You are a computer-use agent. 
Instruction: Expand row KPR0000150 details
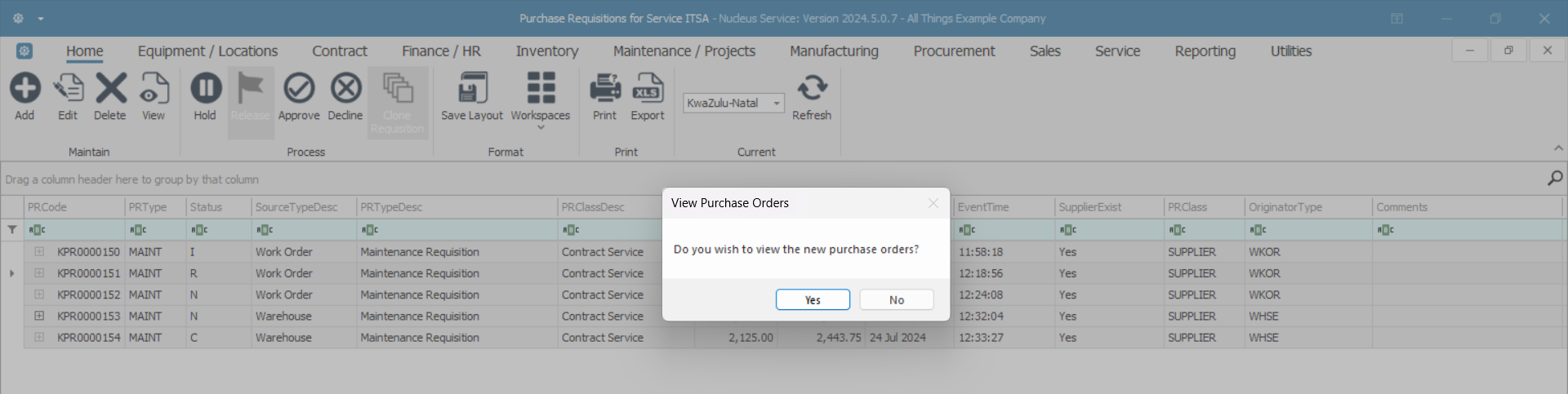coord(39,252)
